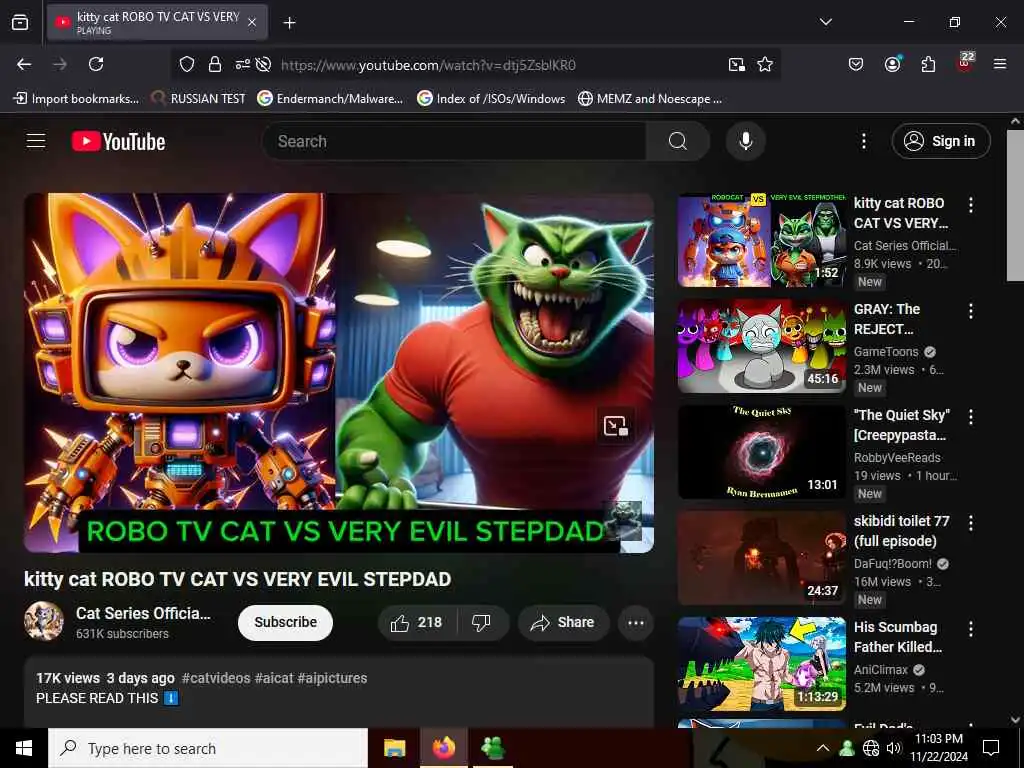This screenshot has height=768, width=1024.
Task: Open RUSSIAN TEST bookmark
Action: tap(198, 99)
